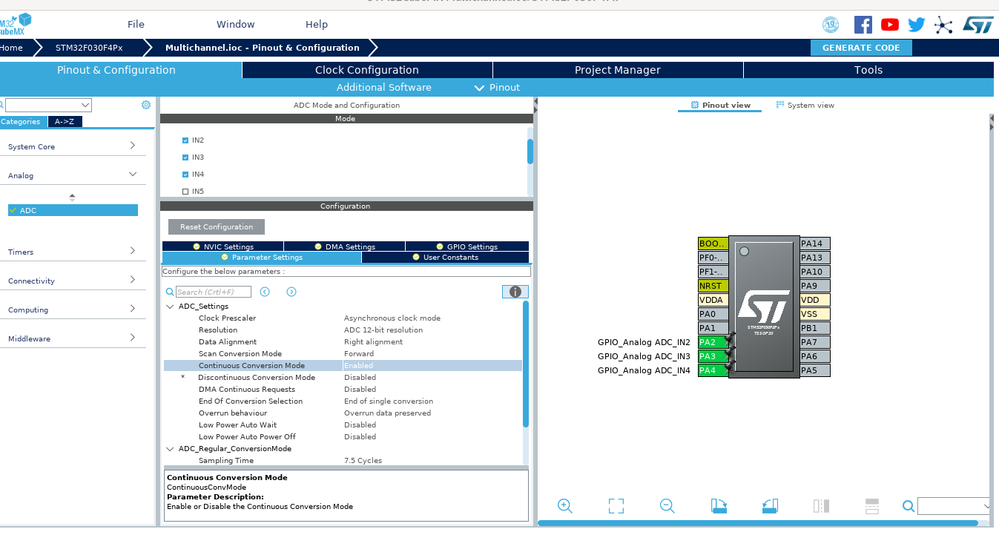The height and width of the screenshot is (533, 999).
Task: Click Additional Software link
Action: pyautogui.click(x=384, y=87)
